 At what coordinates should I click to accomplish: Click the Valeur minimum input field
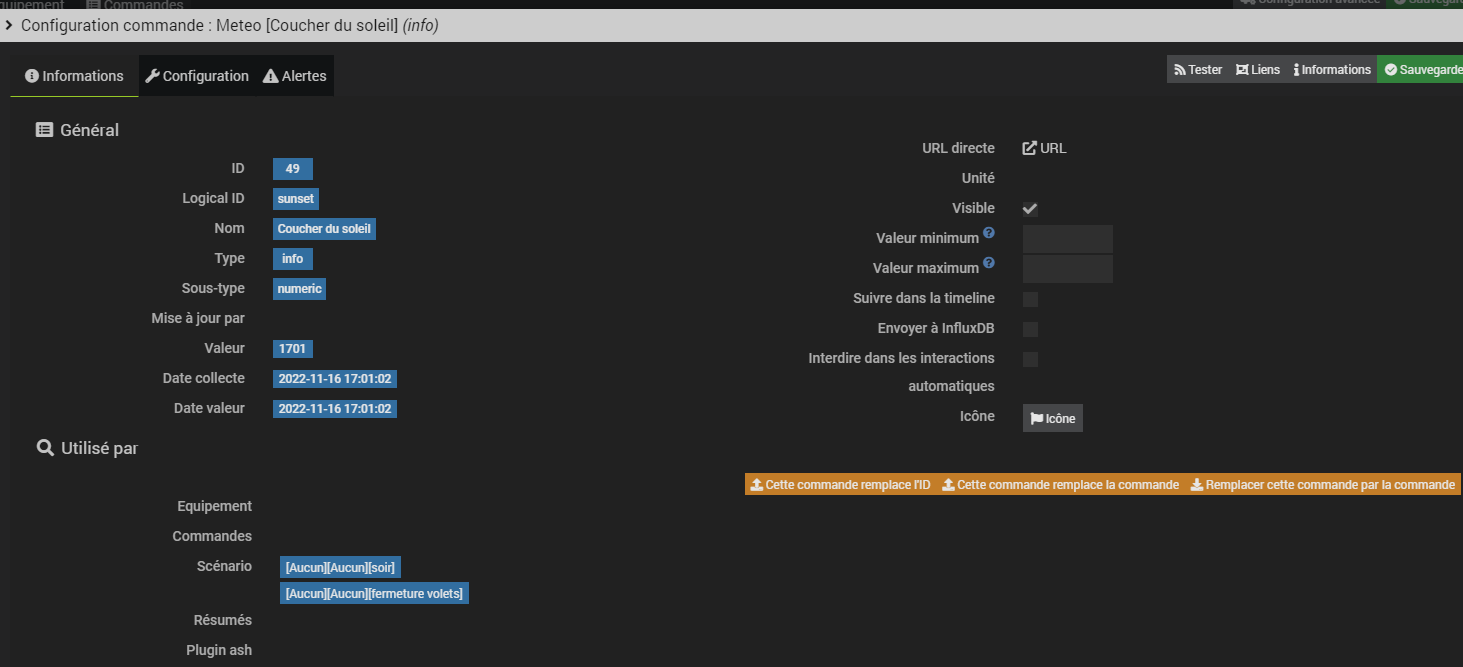click(x=1068, y=239)
